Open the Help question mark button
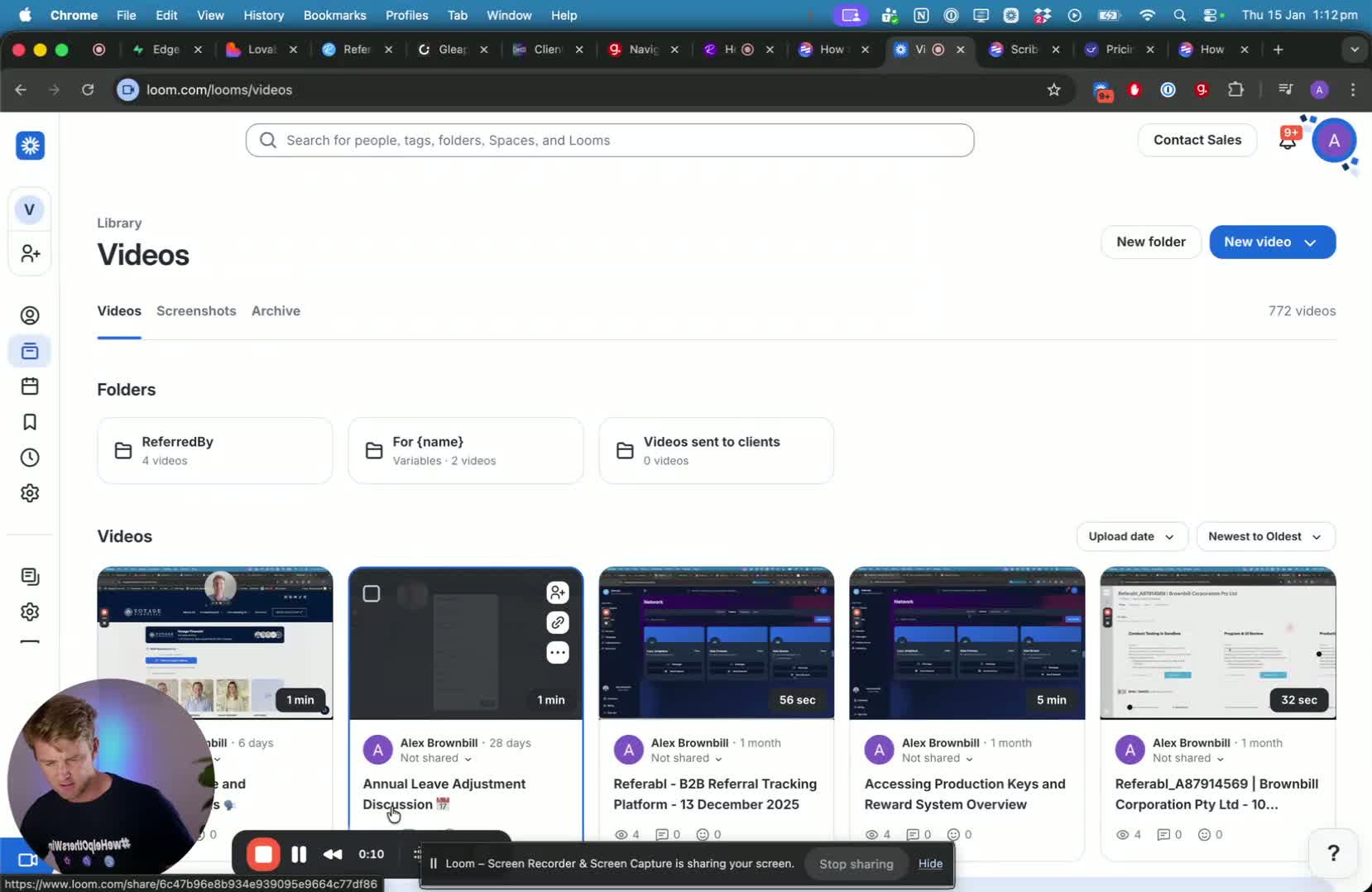Viewport: 1372px width, 892px height. pyautogui.click(x=1333, y=853)
